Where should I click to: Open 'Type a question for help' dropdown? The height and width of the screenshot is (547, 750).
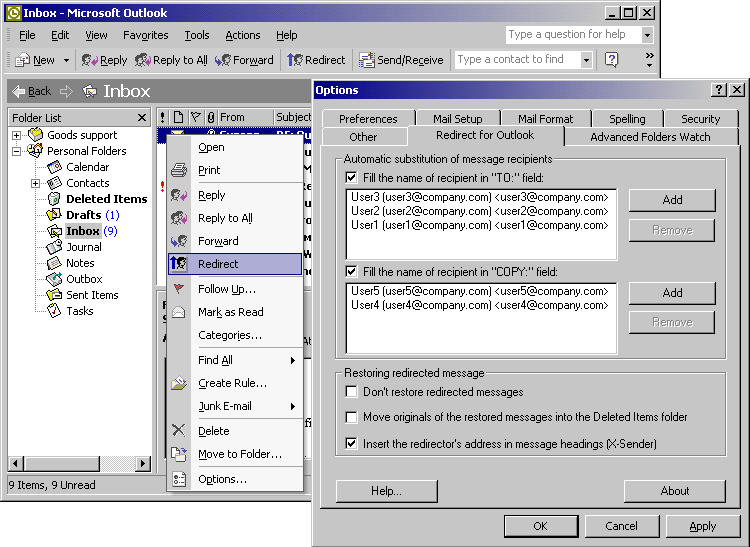pyautogui.click(x=647, y=35)
